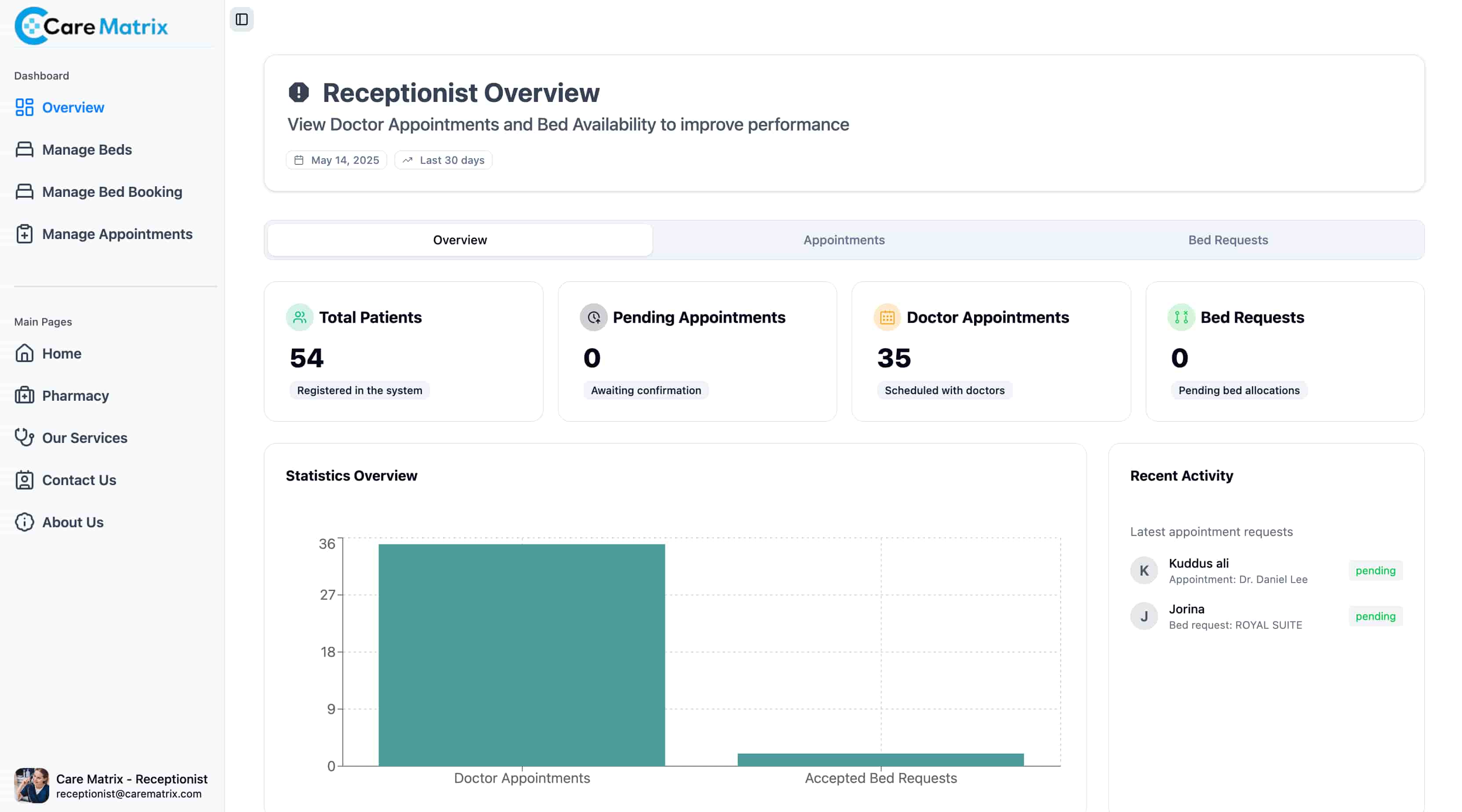Click the calendar icon on date badge
This screenshot has height=812, width=1462.
point(299,160)
